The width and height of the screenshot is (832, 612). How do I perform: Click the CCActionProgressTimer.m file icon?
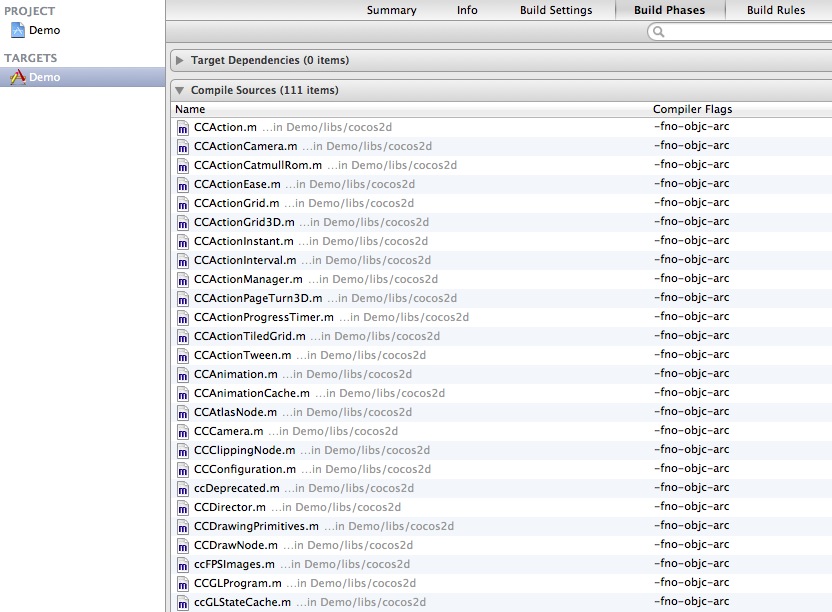tap(183, 318)
